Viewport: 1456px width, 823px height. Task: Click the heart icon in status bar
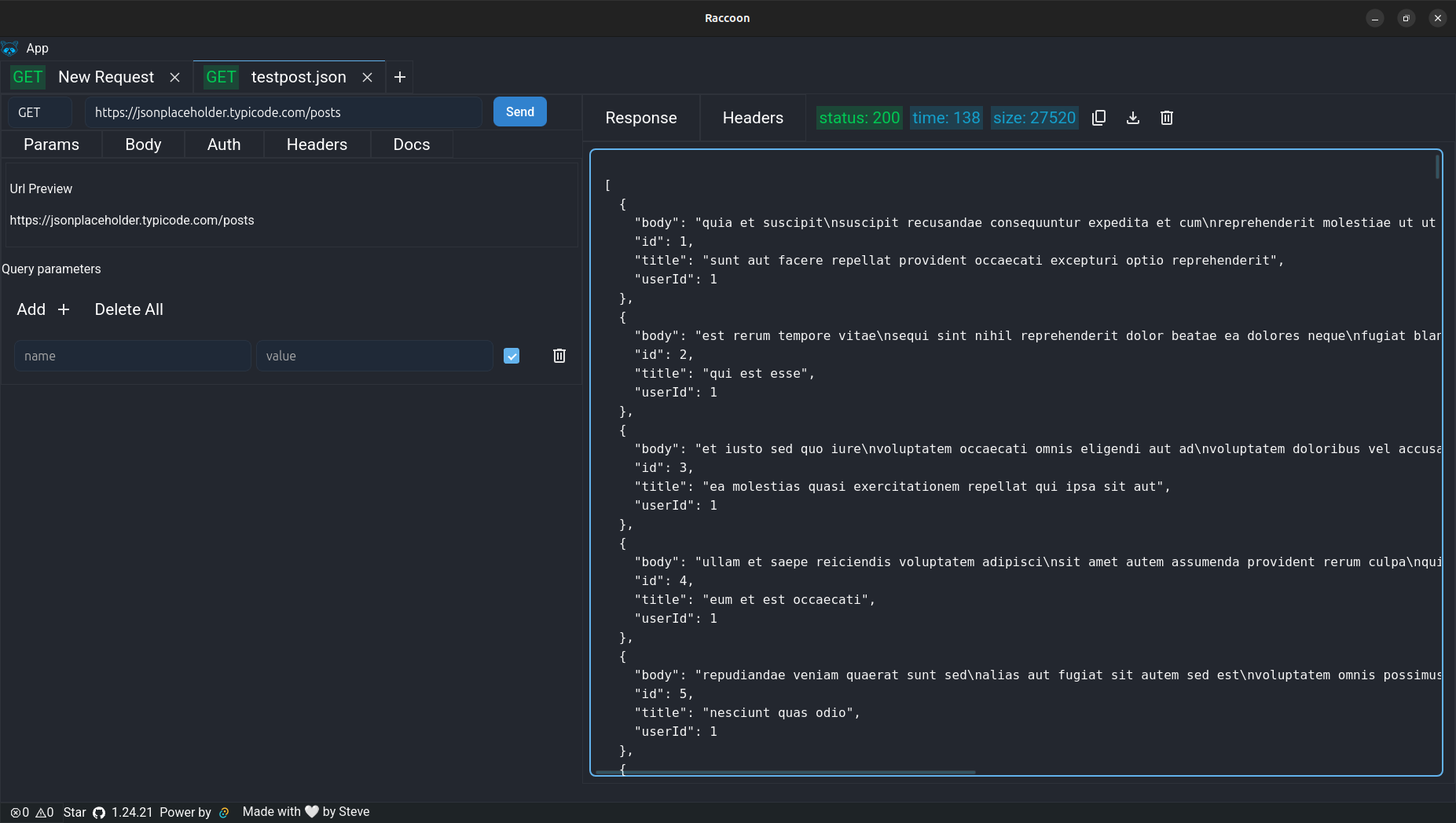pyautogui.click(x=312, y=812)
